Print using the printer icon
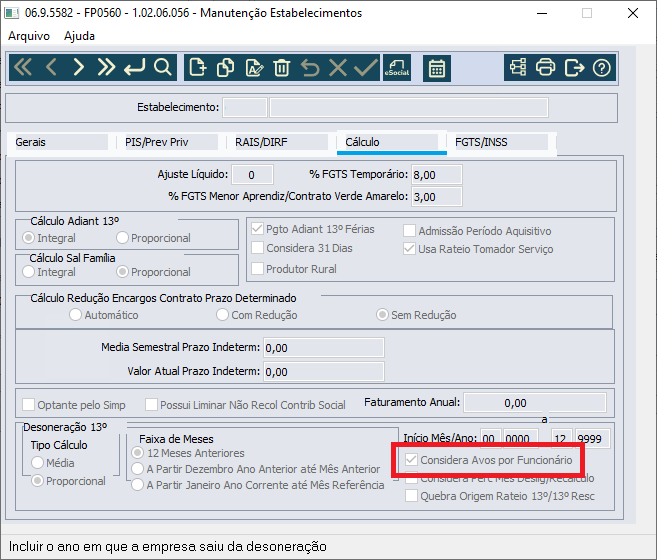This screenshot has height=560, width=657. [546, 67]
